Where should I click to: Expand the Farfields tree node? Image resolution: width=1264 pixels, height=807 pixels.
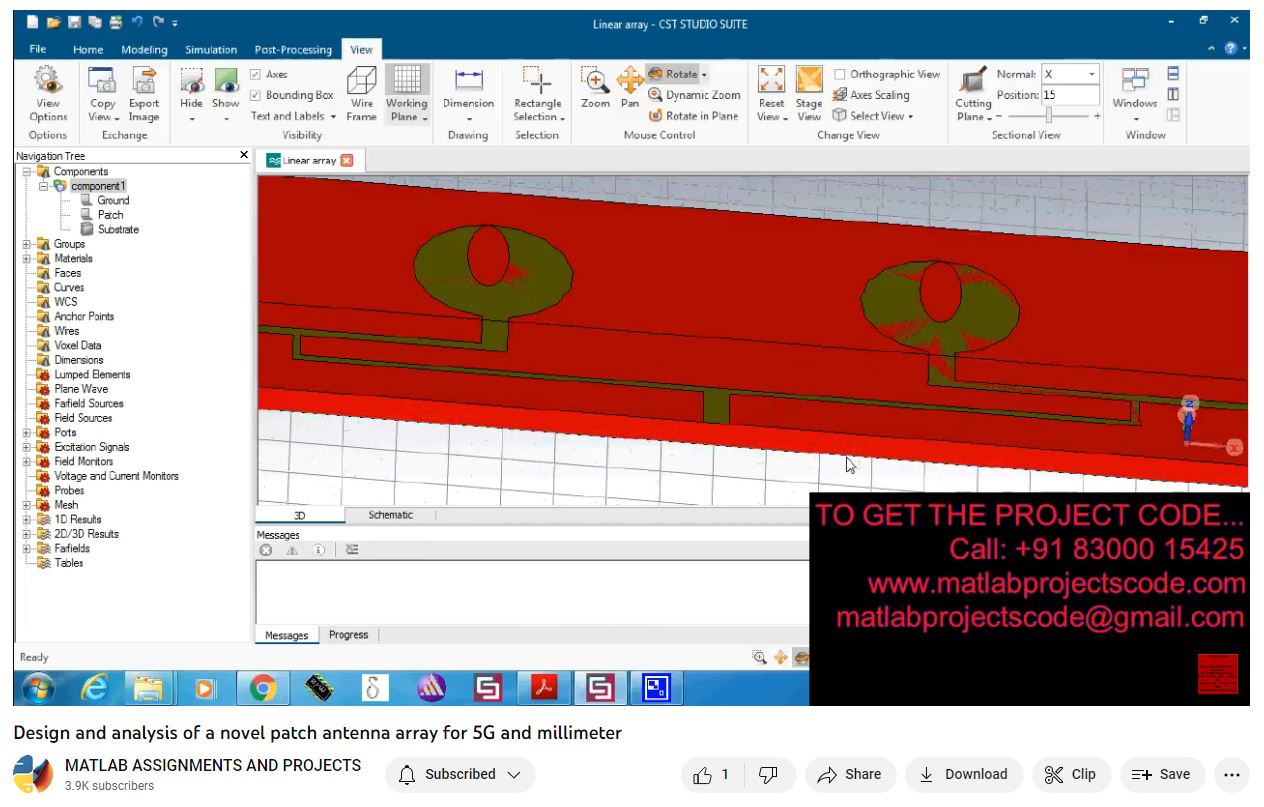pyautogui.click(x=26, y=549)
